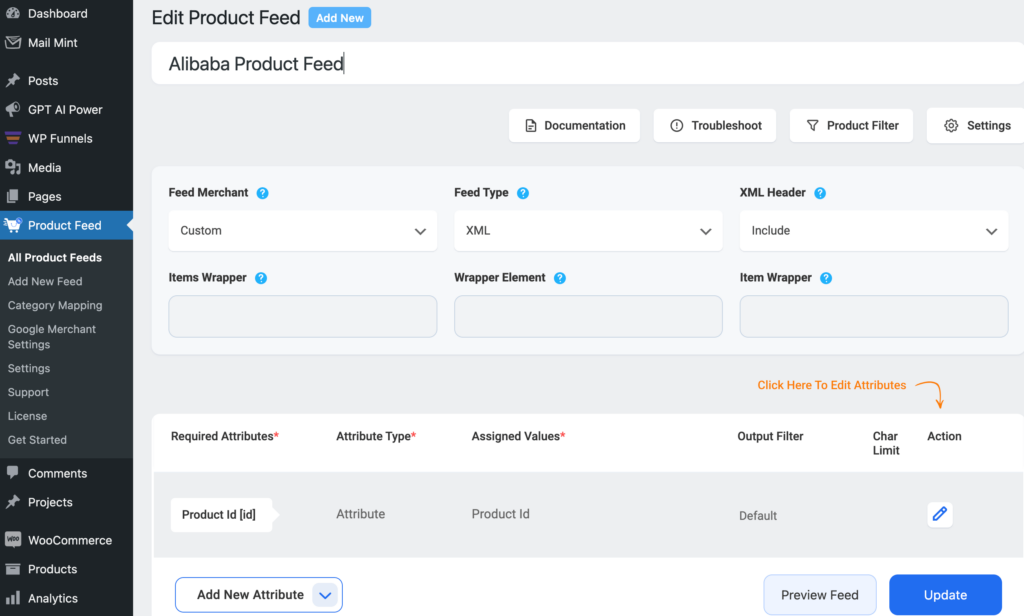Open Product Feed Settings submenu item
The image size is (1024, 616).
29,368
